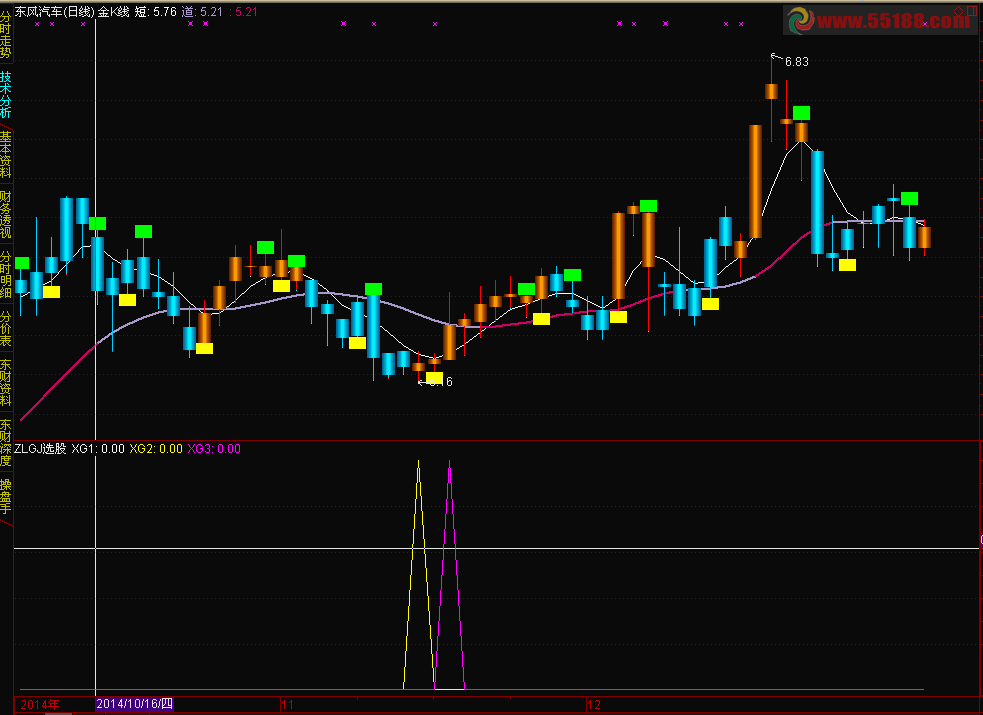Open the 操盘手 sidebar tab
Screen dimensions: 983x715
[6, 496]
